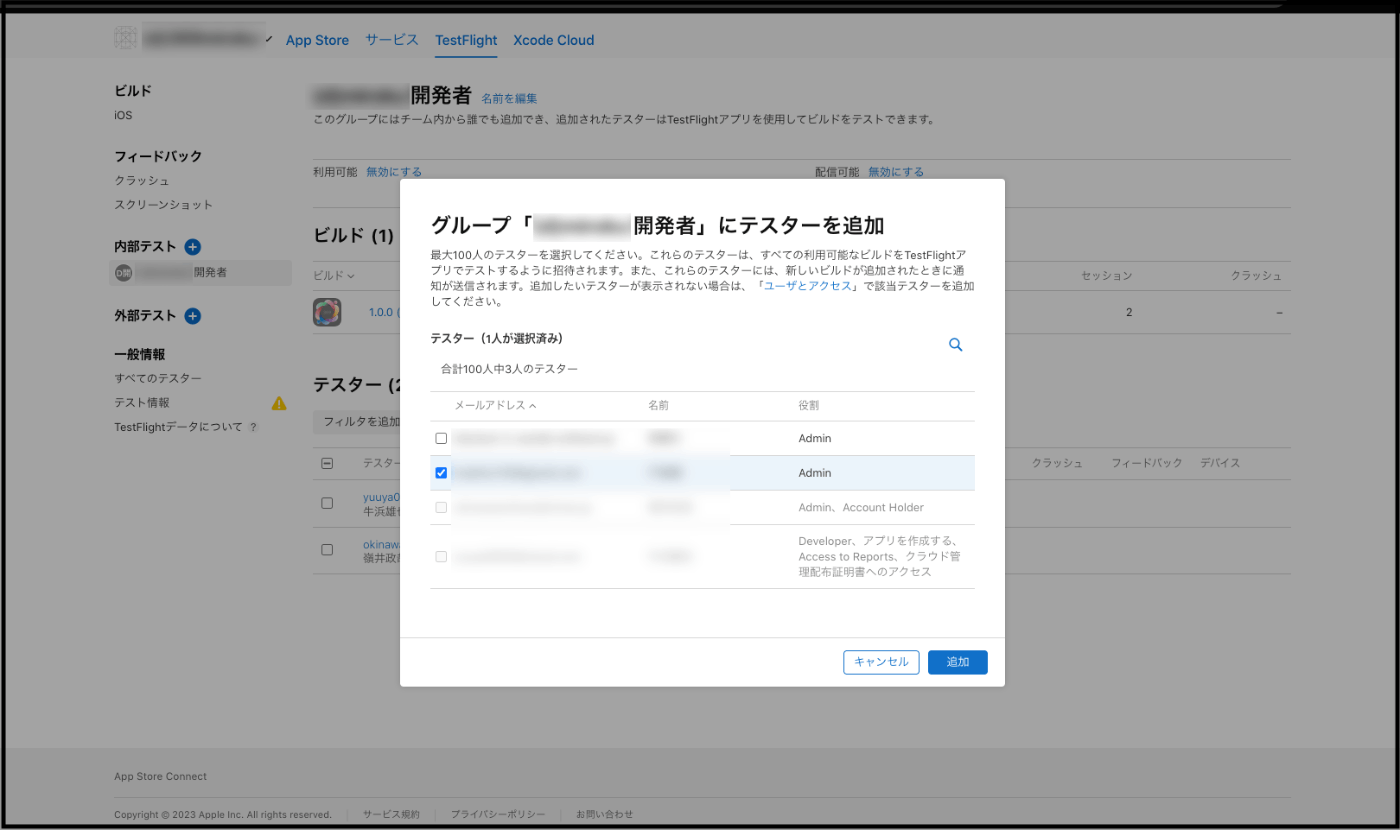
Task: Add internal test group with plus icon
Action: click(193, 247)
